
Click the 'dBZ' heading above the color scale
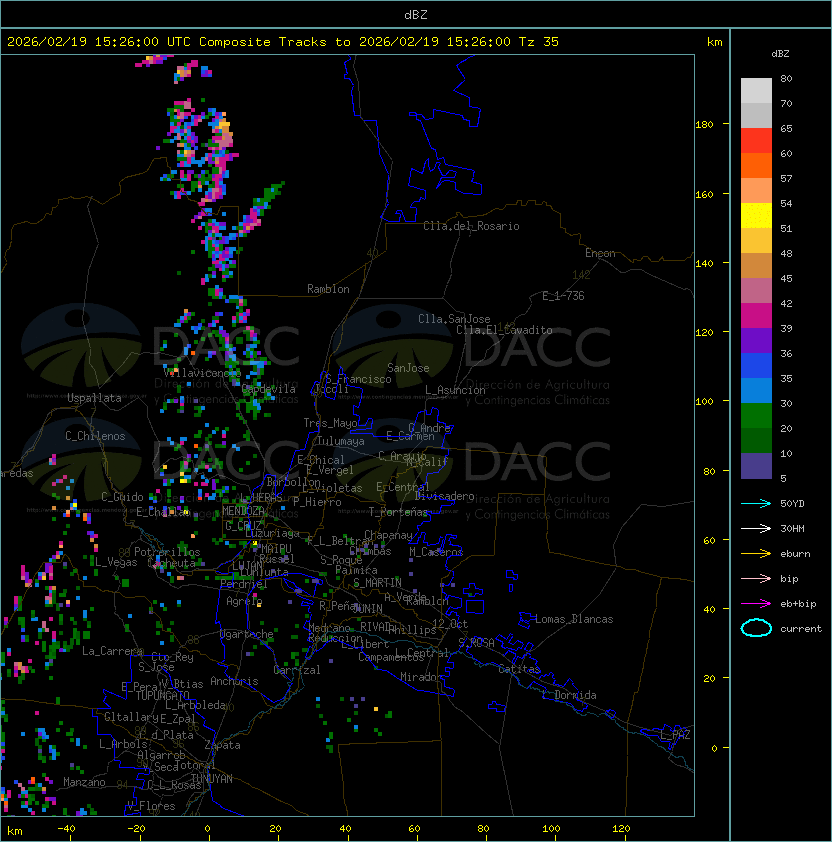click(780, 54)
